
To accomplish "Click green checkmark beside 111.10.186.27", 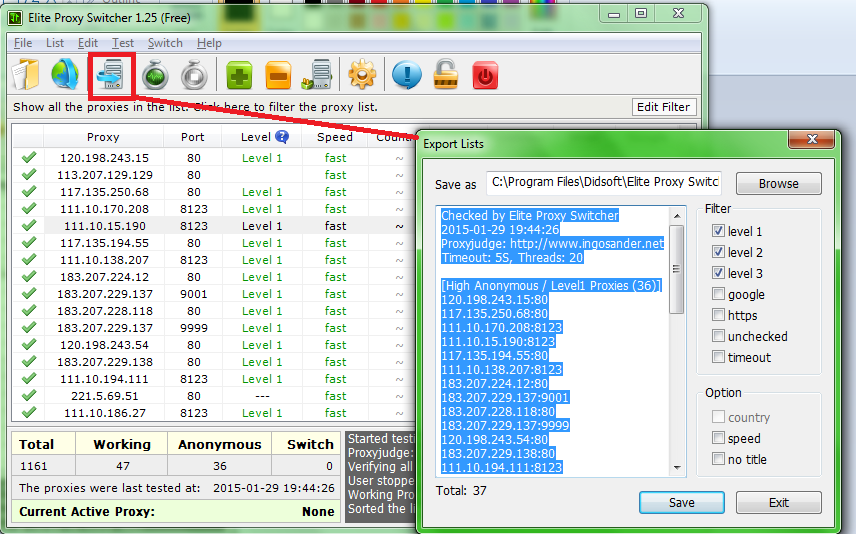I will [28, 413].
